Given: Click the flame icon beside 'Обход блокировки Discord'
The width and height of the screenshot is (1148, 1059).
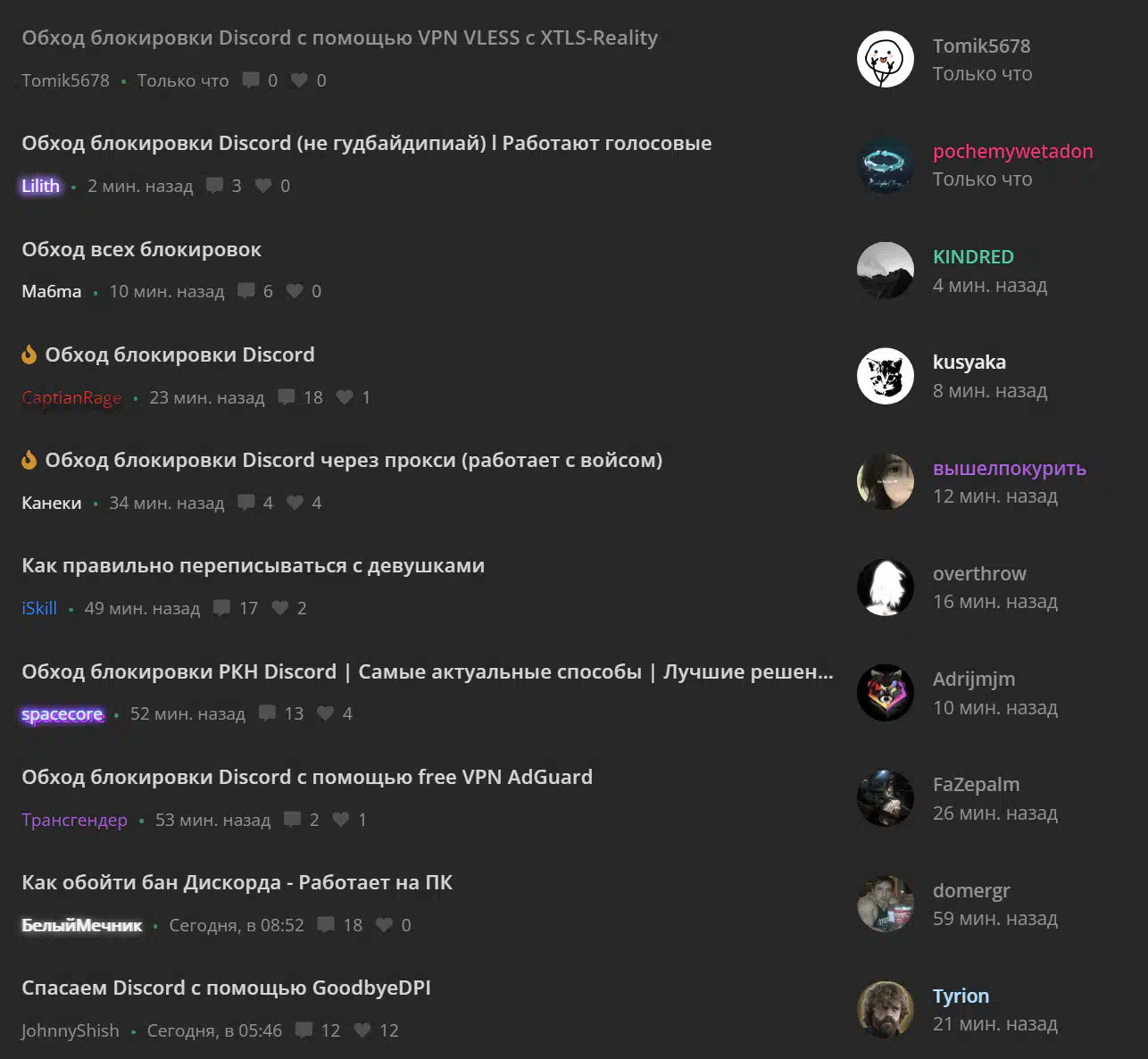Looking at the screenshot, I should pyautogui.click(x=29, y=354).
